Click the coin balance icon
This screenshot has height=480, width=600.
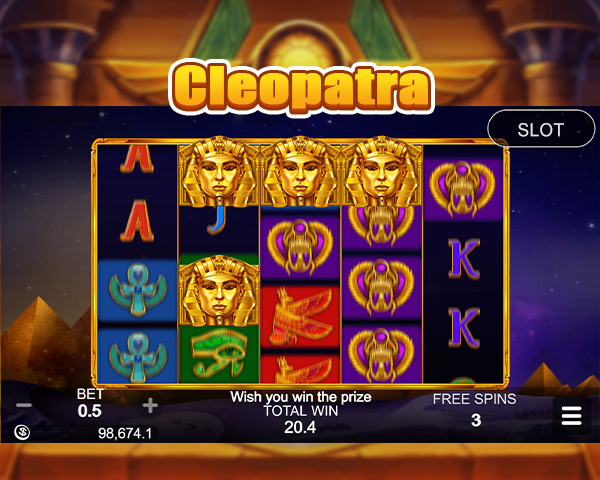22,433
